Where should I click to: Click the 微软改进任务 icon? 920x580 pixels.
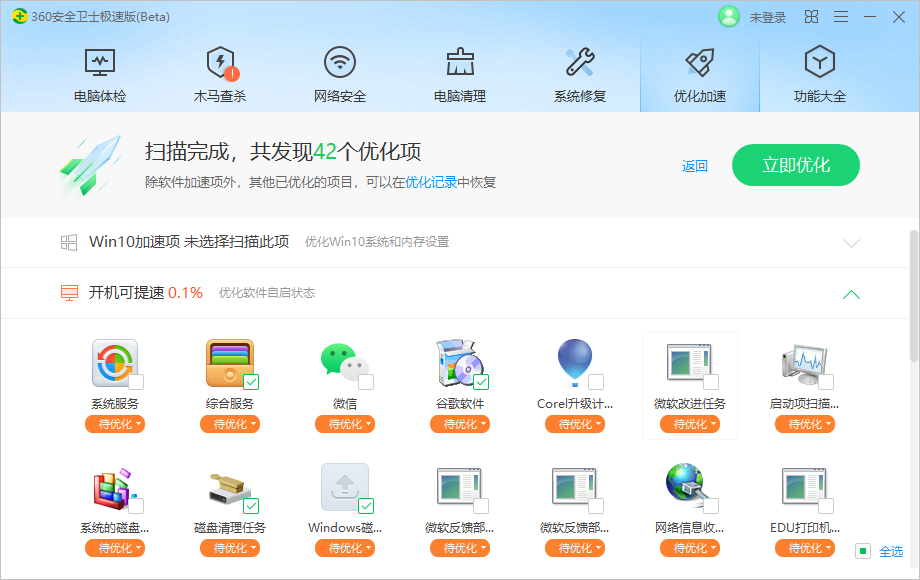coord(689,363)
